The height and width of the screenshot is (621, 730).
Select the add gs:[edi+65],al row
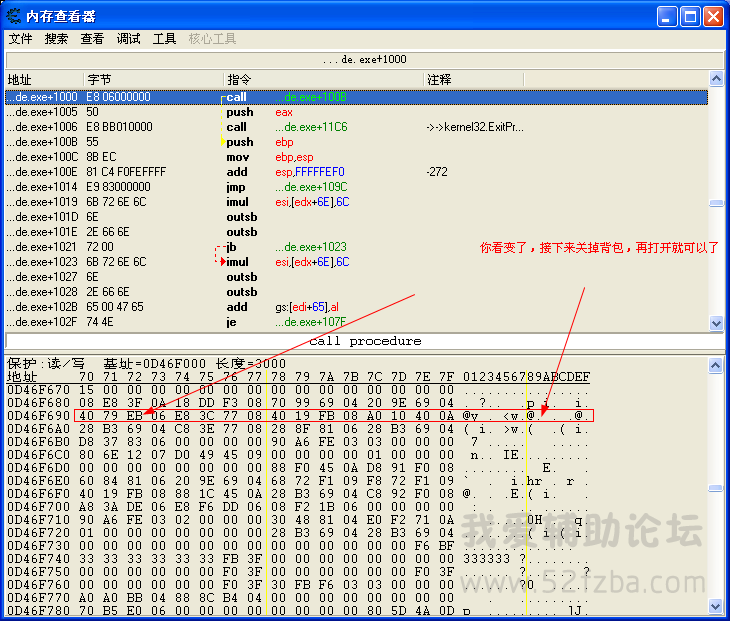tap(357, 307)
